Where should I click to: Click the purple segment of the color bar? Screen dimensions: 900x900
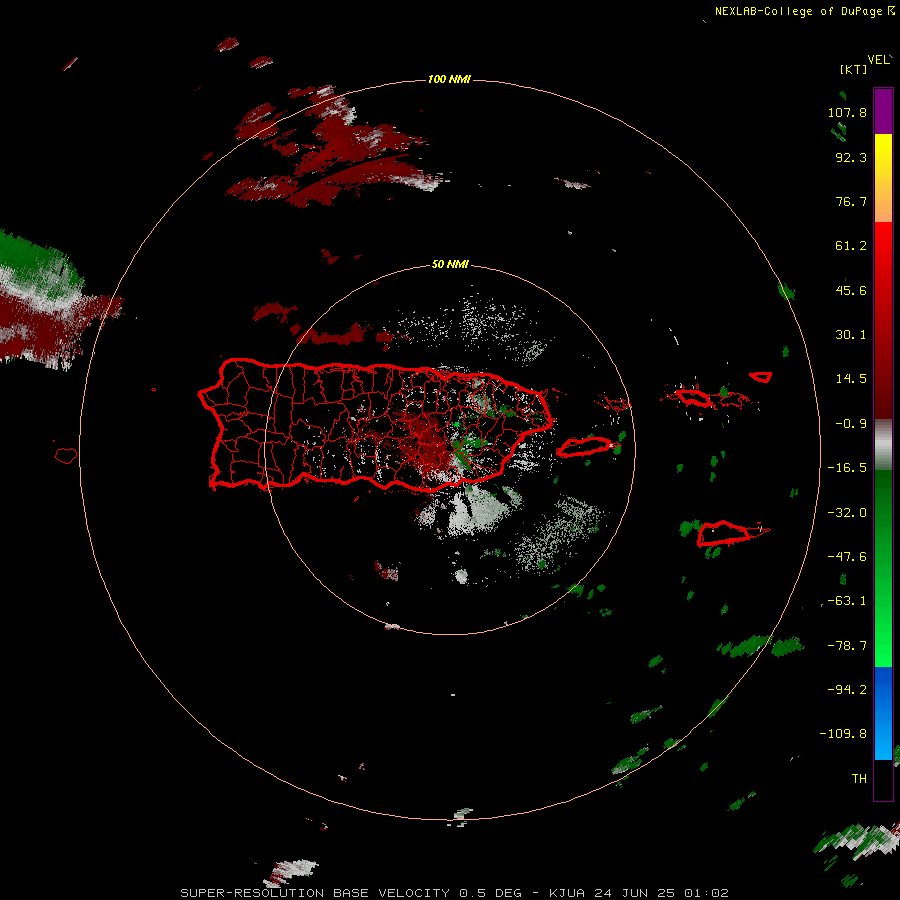pos(883,111)
